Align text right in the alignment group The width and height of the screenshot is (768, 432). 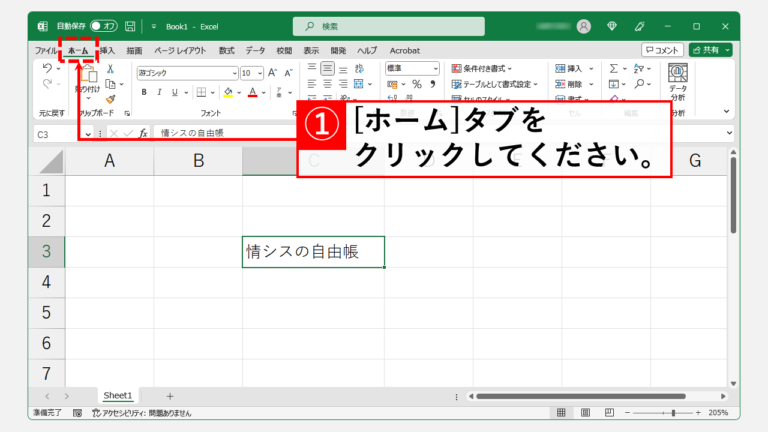coord(343,84)
